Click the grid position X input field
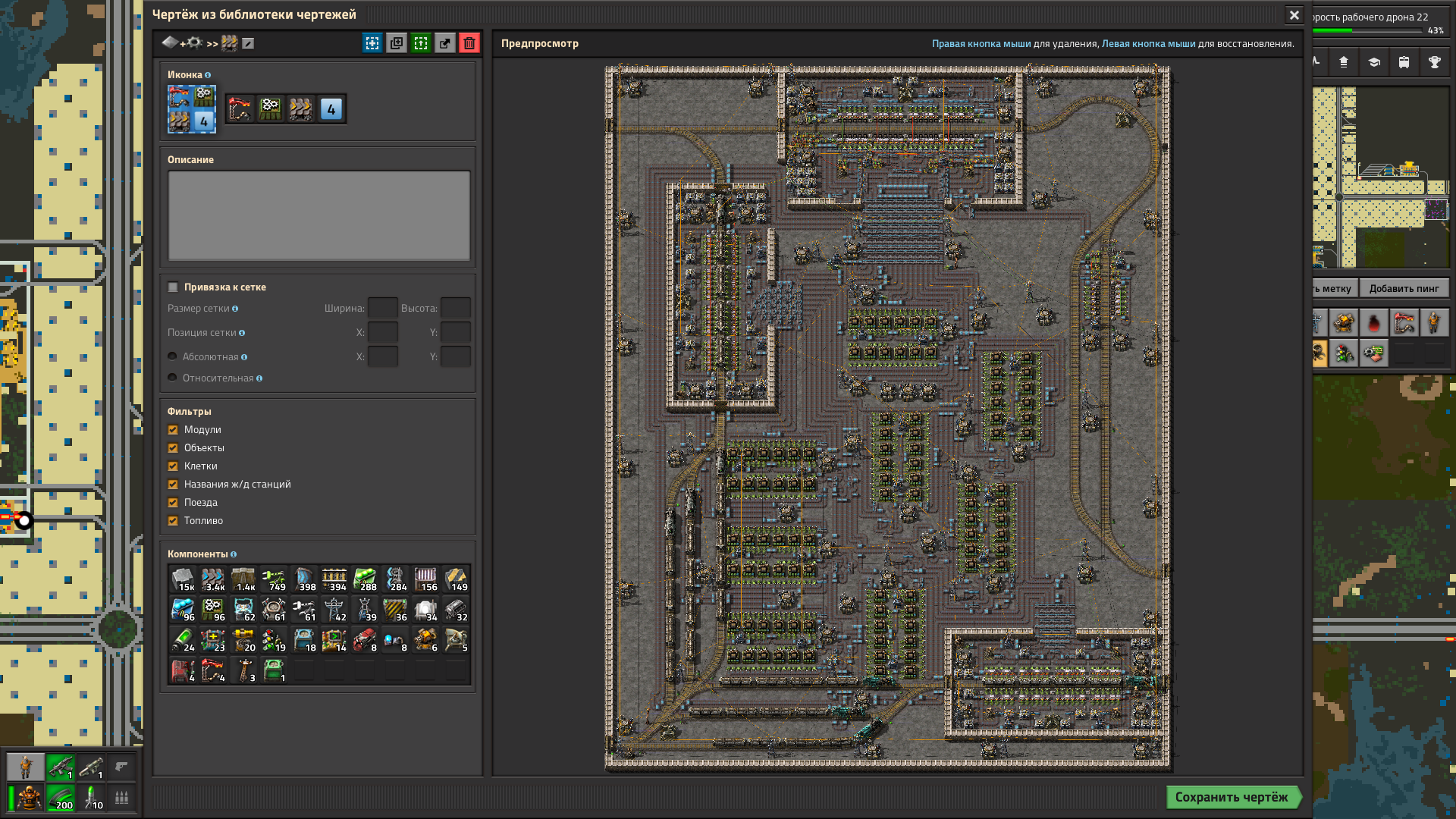This screenshot has height=819, width=1456. (383, 333)
